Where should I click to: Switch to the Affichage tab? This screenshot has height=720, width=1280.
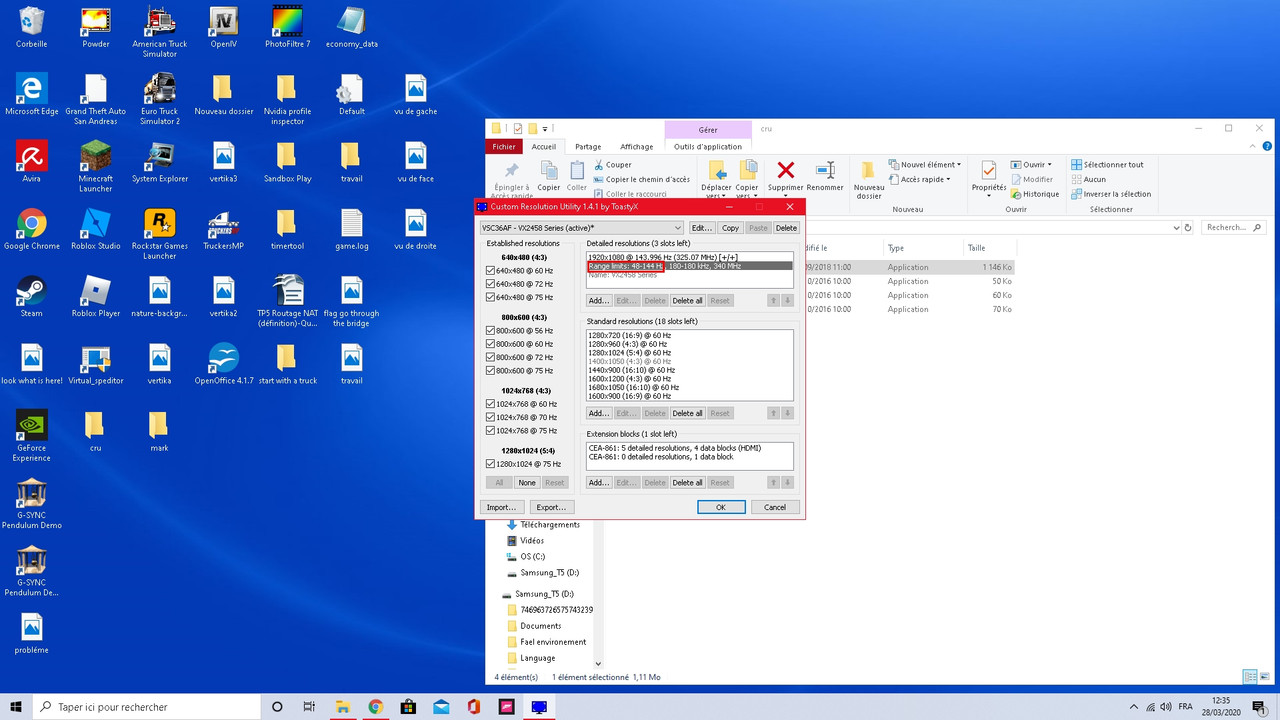(x=638, y=146)
